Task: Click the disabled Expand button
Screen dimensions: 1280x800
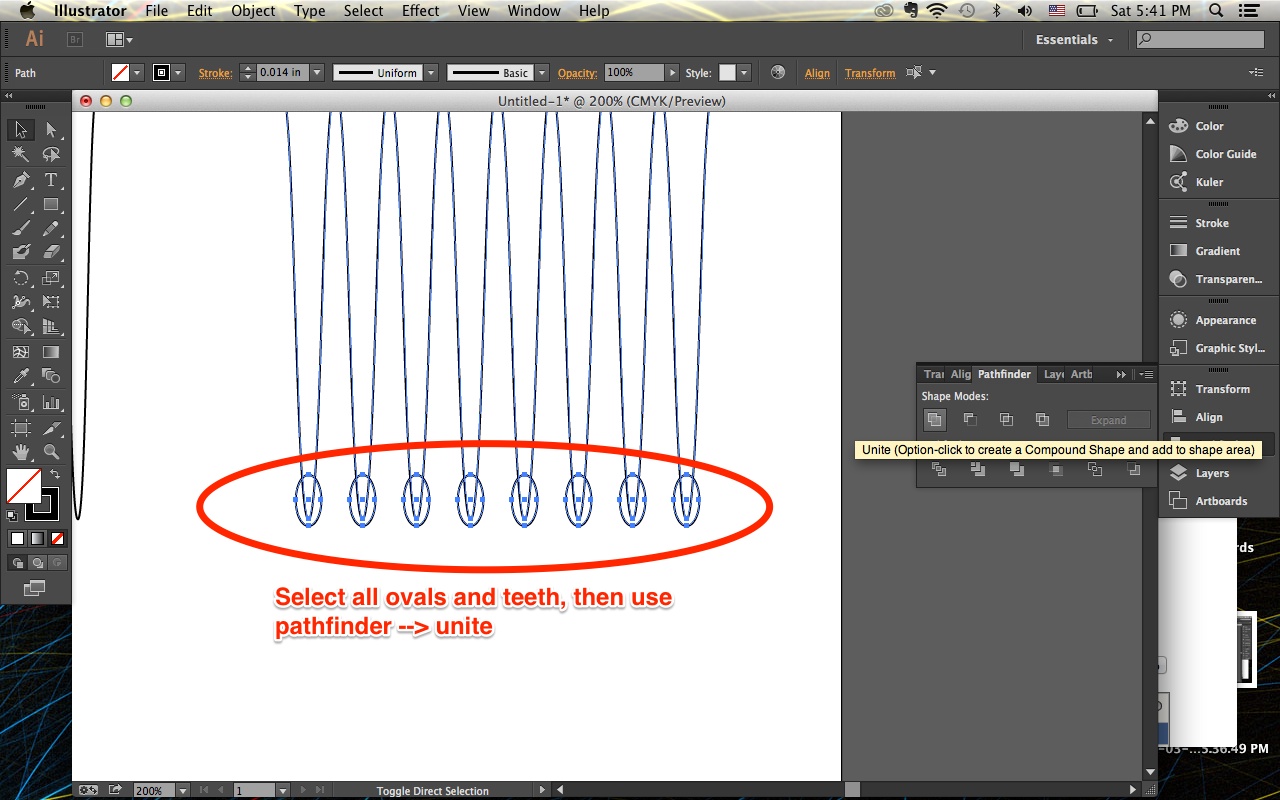Action: (x=1109, y=419)
